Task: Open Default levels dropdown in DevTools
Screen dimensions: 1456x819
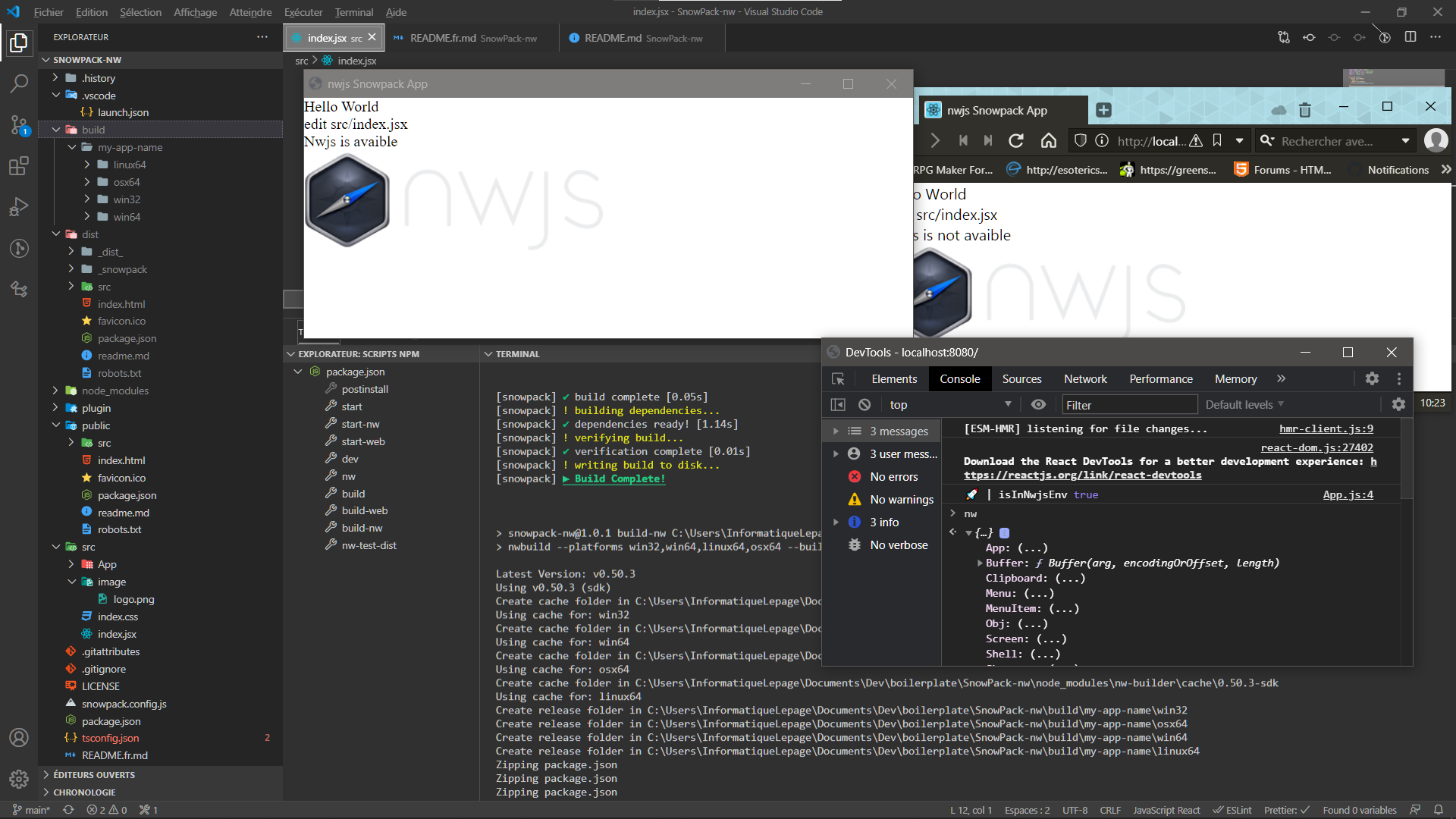Action: point(1244,405)
